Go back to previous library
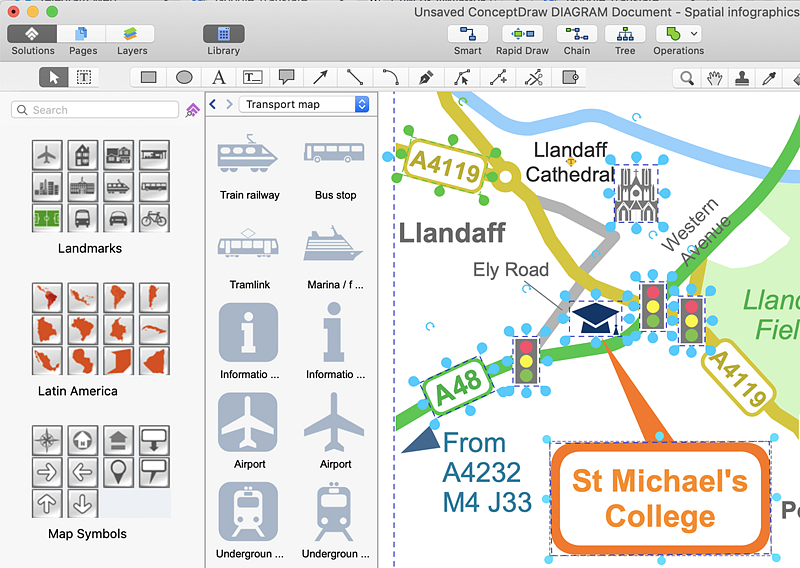Screen dimensions: 800x568 [x=213, y=104]
